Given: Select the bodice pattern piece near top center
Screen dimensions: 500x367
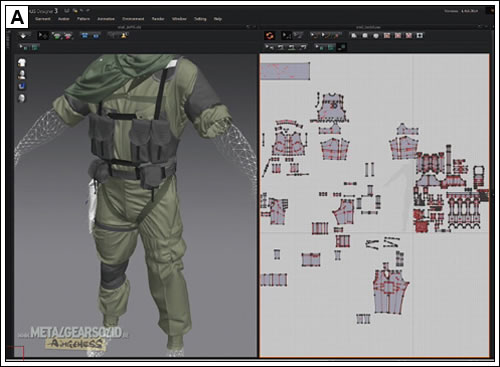Looking at the screenshot, I should [x=331, y=108].
